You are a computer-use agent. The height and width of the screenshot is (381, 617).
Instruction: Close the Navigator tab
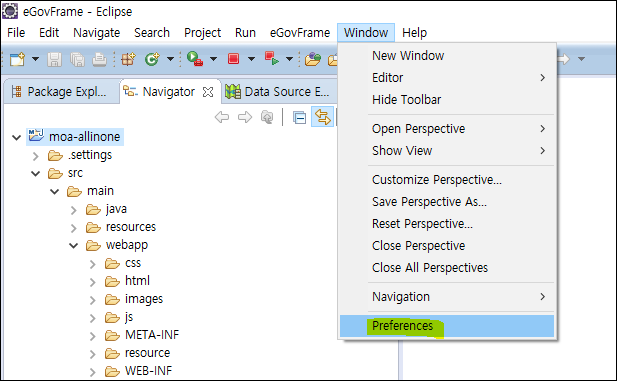click(208, 92)
